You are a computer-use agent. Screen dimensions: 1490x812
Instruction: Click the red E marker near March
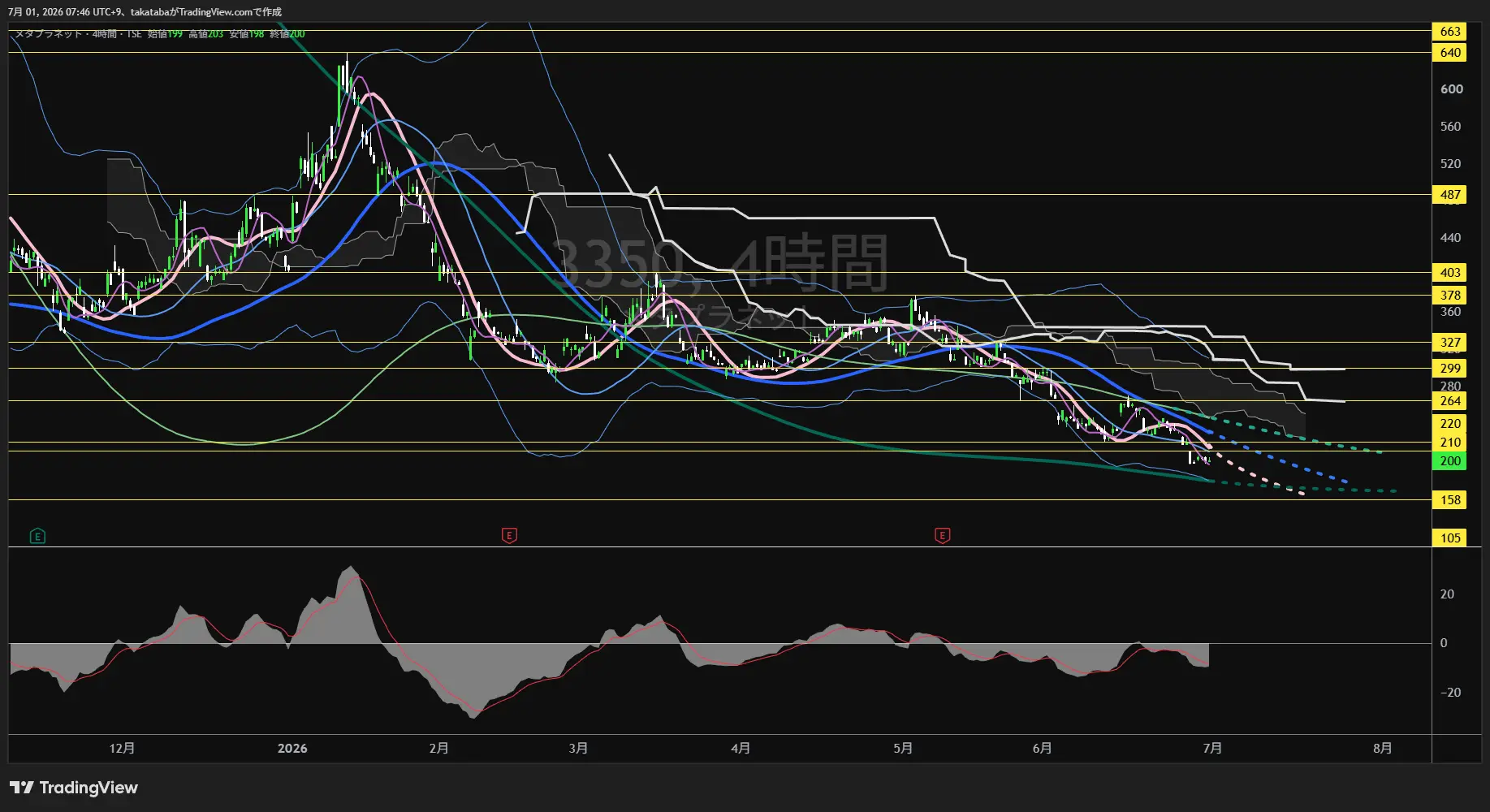point(509,536)
